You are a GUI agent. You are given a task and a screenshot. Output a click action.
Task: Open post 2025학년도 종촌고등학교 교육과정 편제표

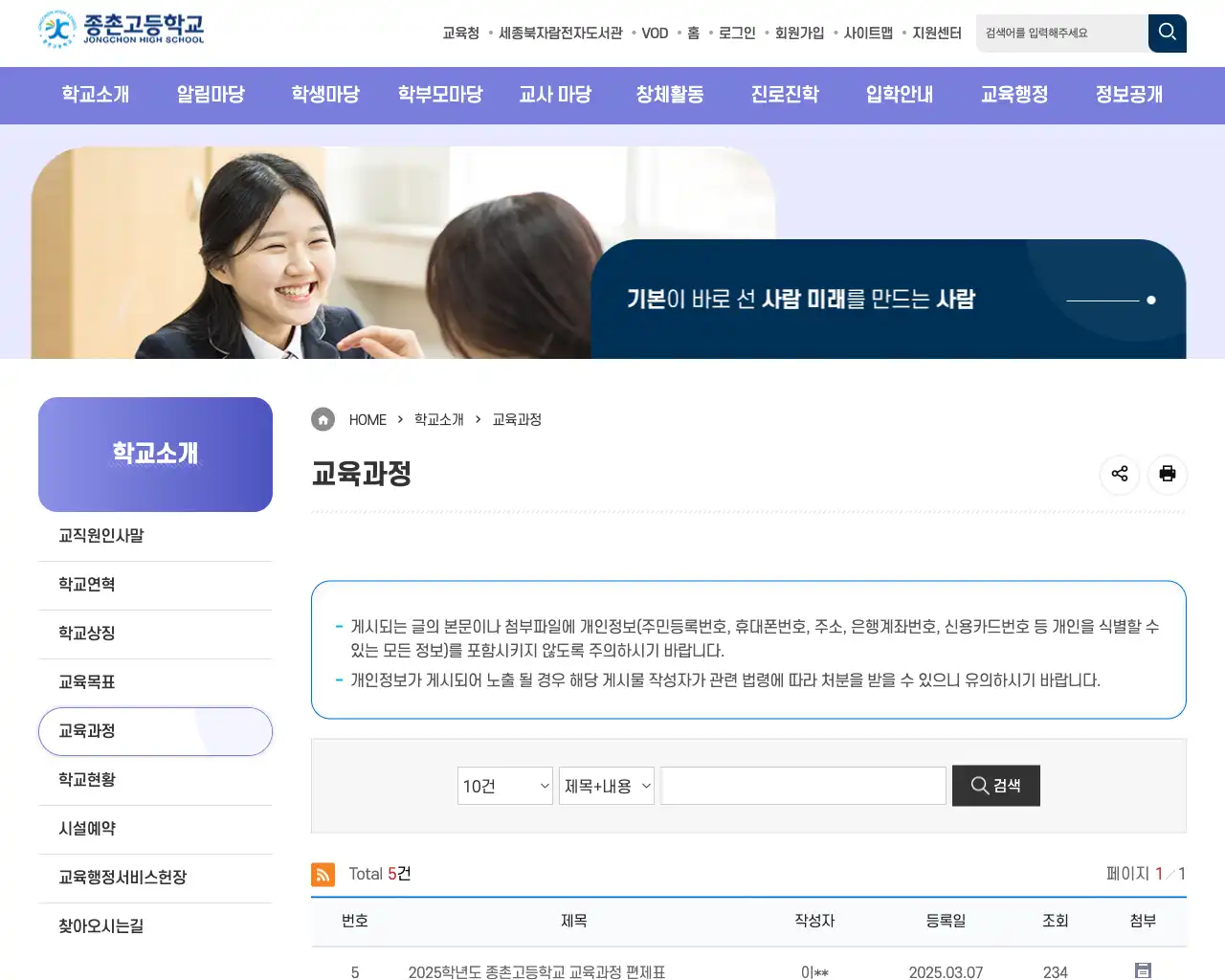(537, 971)
